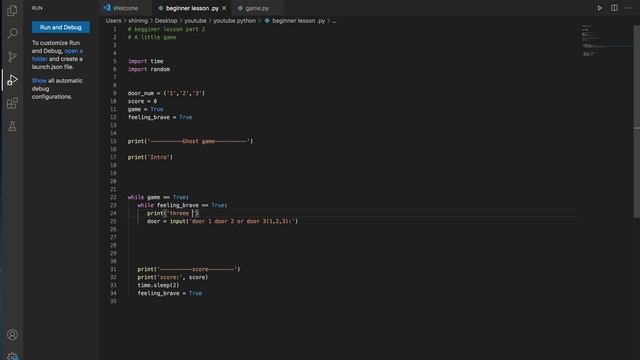Click the RUN panel title
This screenshot has width=640, height=360.
pyautogui.click(x=37, y=8)
